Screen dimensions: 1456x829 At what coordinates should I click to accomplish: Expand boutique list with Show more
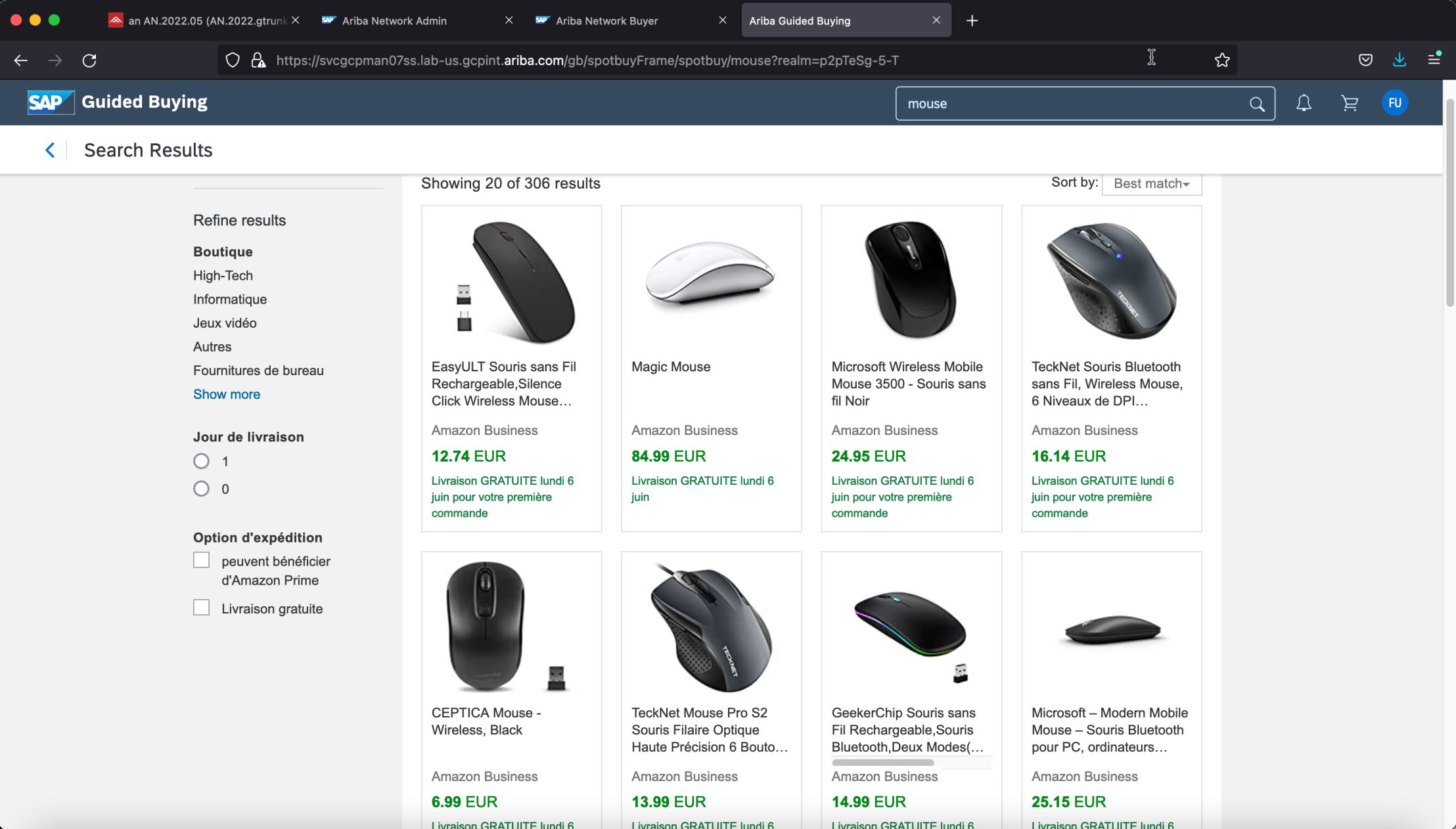click(226, 394)
